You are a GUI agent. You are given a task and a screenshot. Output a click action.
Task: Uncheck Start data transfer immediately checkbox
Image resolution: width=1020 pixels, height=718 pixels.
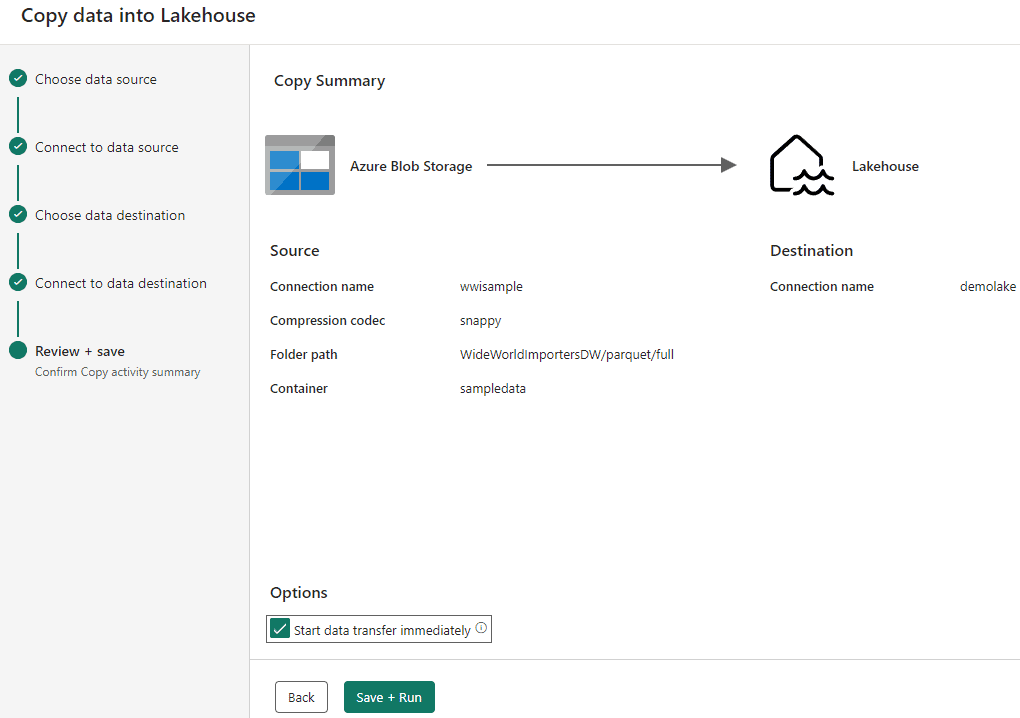coord(280,629)
